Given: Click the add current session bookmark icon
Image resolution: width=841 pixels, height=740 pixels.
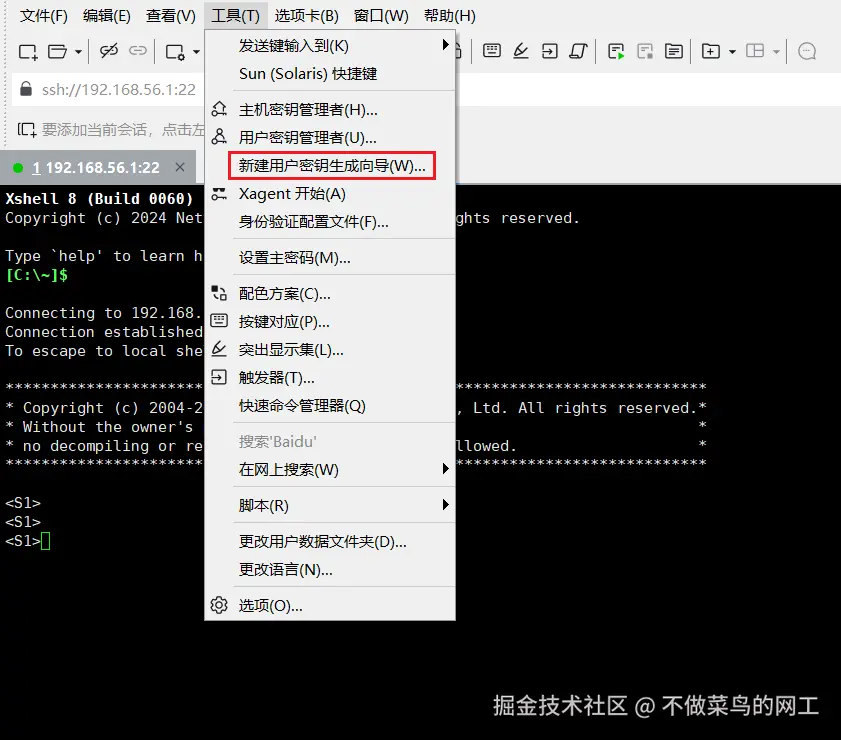Looking at the screenshot, I should pos(26,130).
